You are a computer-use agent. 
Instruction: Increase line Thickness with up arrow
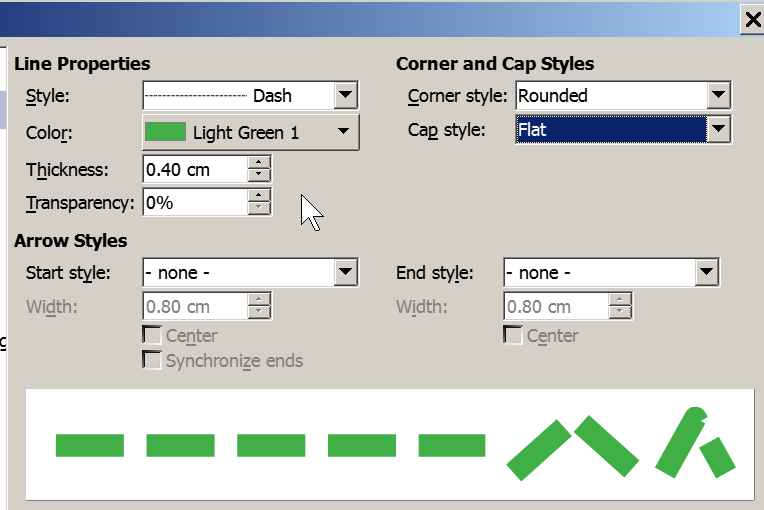tap(259, 163)
